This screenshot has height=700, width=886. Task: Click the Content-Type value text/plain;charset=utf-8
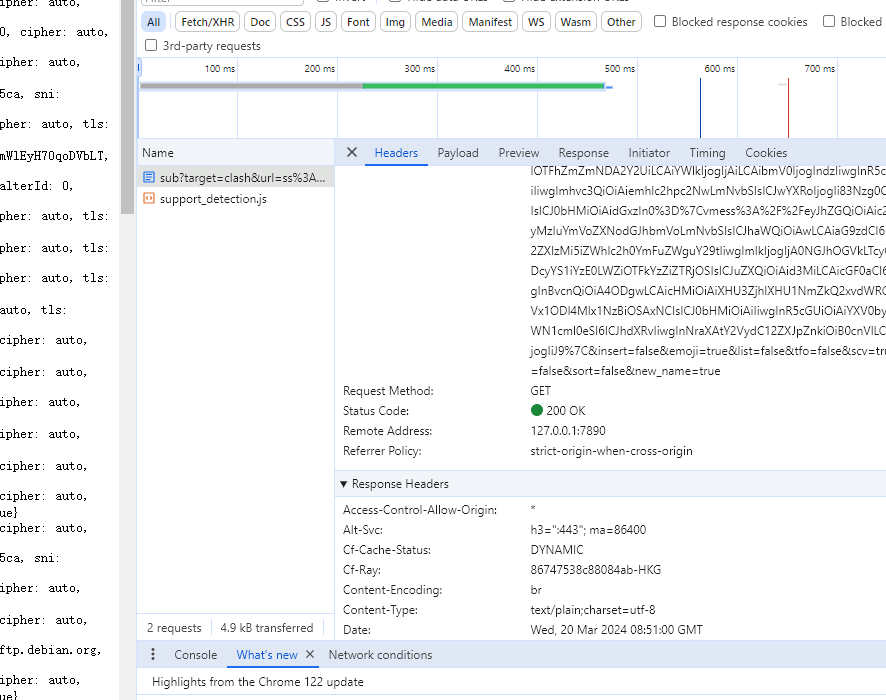tap(593, 610)
